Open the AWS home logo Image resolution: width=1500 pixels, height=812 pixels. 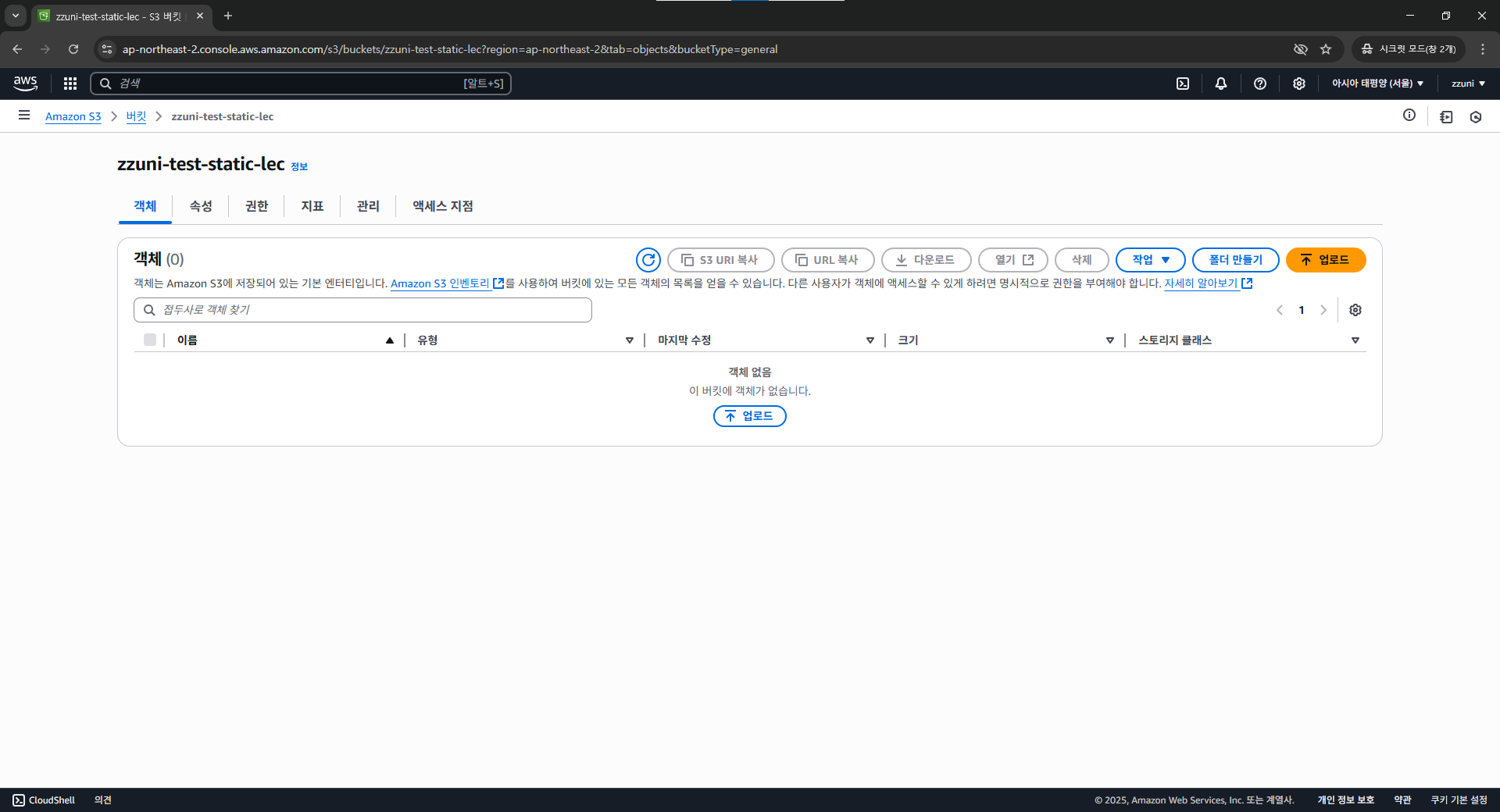point(25,84)
